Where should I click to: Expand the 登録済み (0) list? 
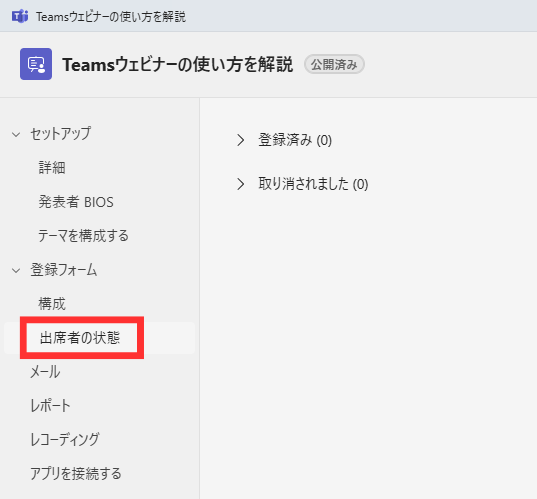241,140
